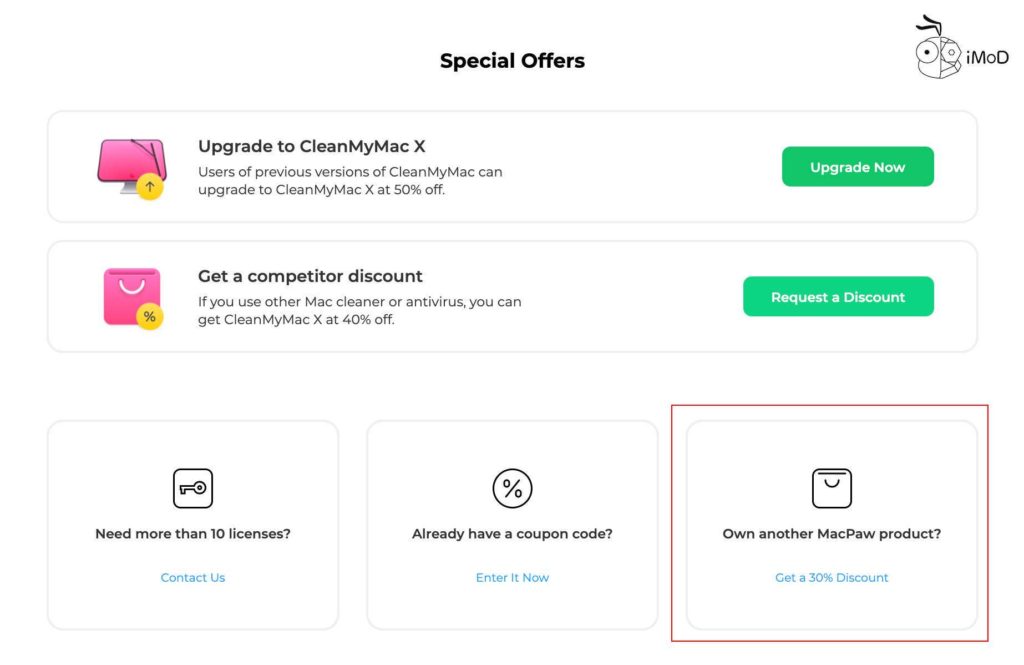The width and height of the screenshot is (1024, 665).
Task: Click the "Get a competitor discount" title
Action: tap(310, 276)
